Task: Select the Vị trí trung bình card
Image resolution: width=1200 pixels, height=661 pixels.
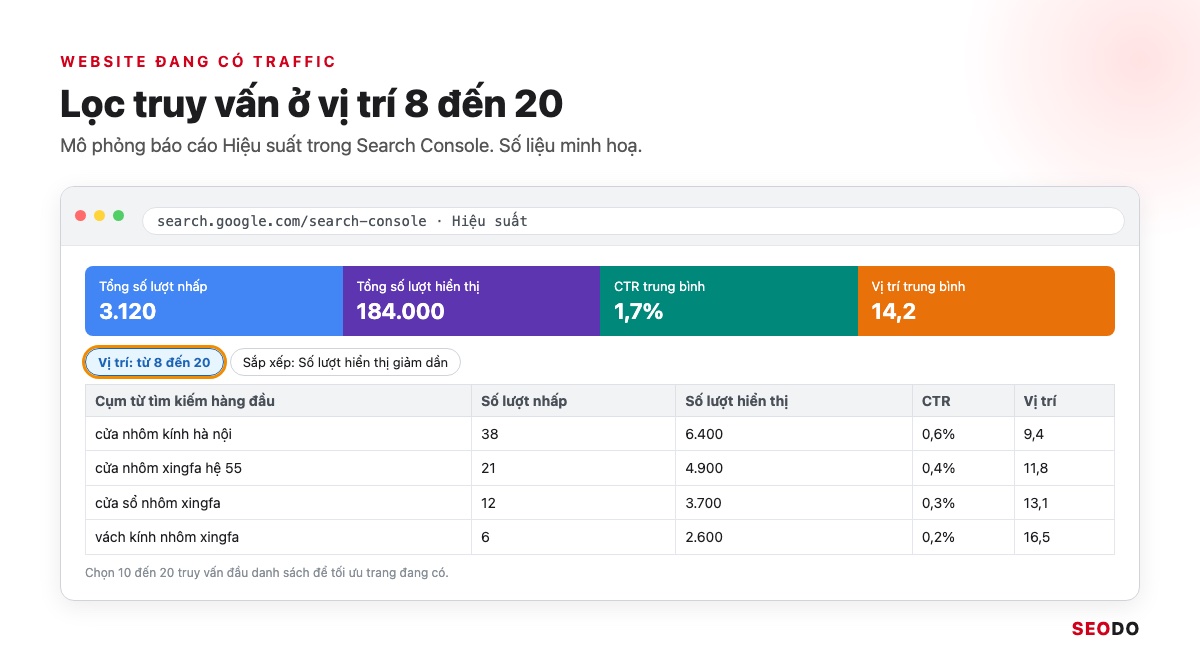Action: pos(986,301)
